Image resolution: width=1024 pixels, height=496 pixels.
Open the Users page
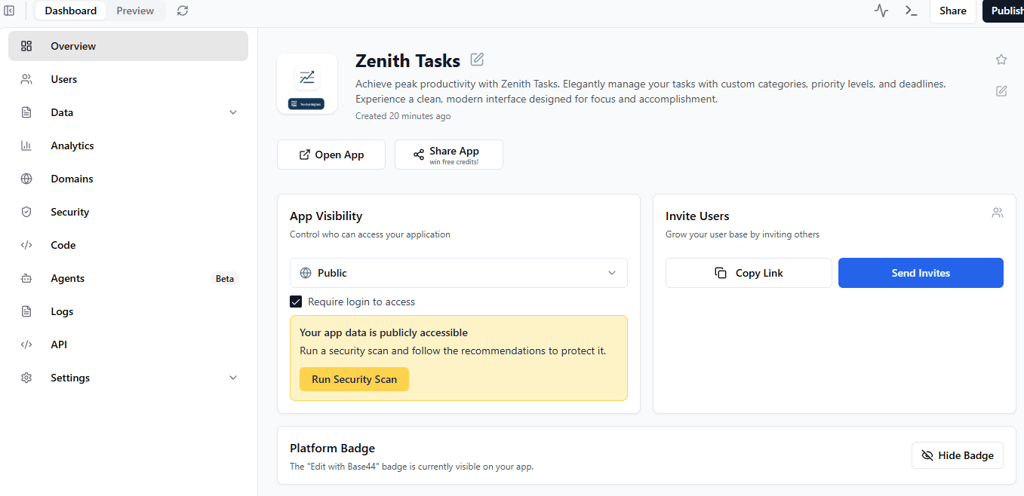128,79
